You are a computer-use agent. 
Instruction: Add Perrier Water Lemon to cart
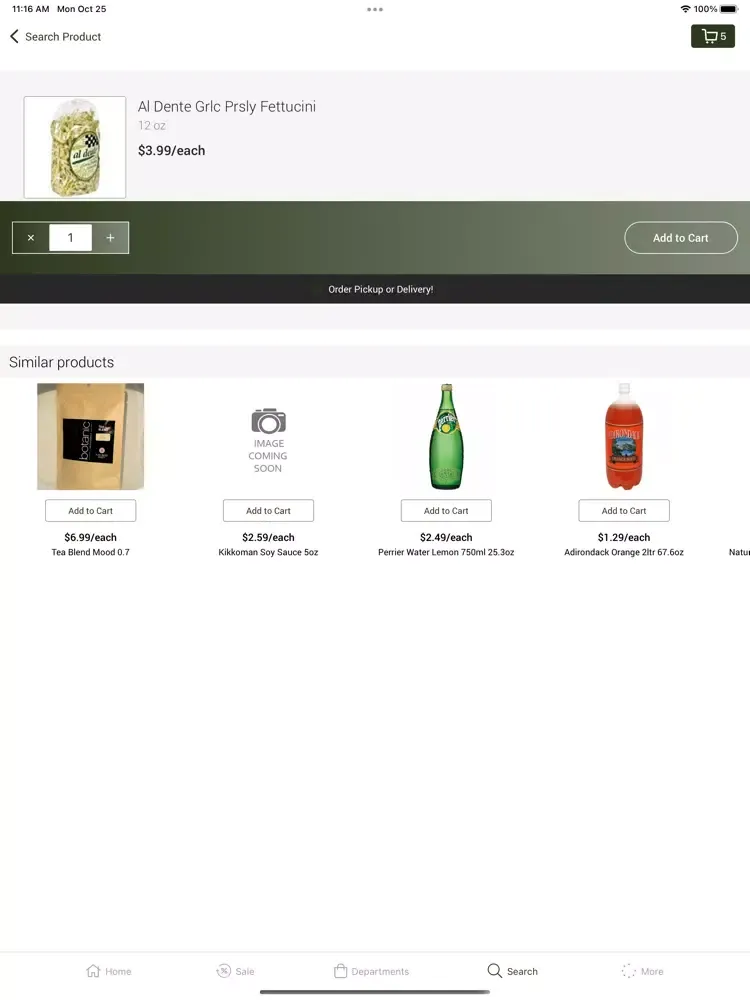[446, 511]
